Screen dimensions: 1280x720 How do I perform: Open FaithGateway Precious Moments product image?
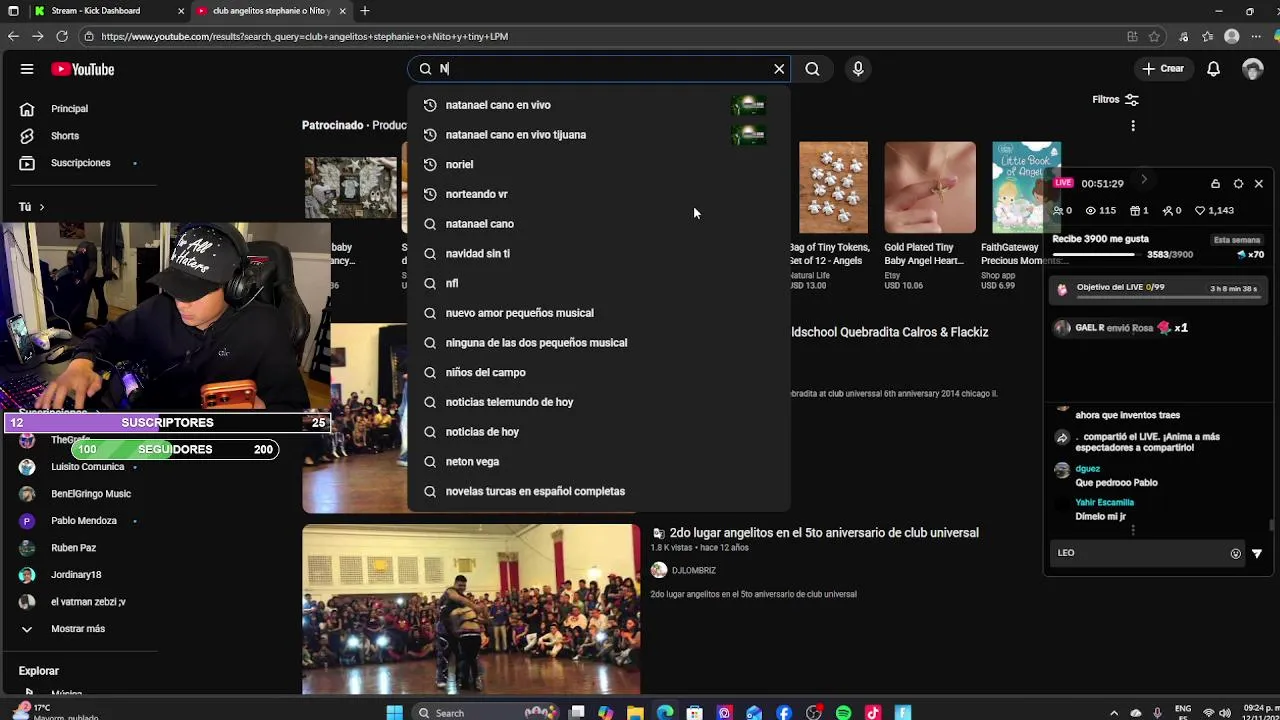tap(1026, 187)
